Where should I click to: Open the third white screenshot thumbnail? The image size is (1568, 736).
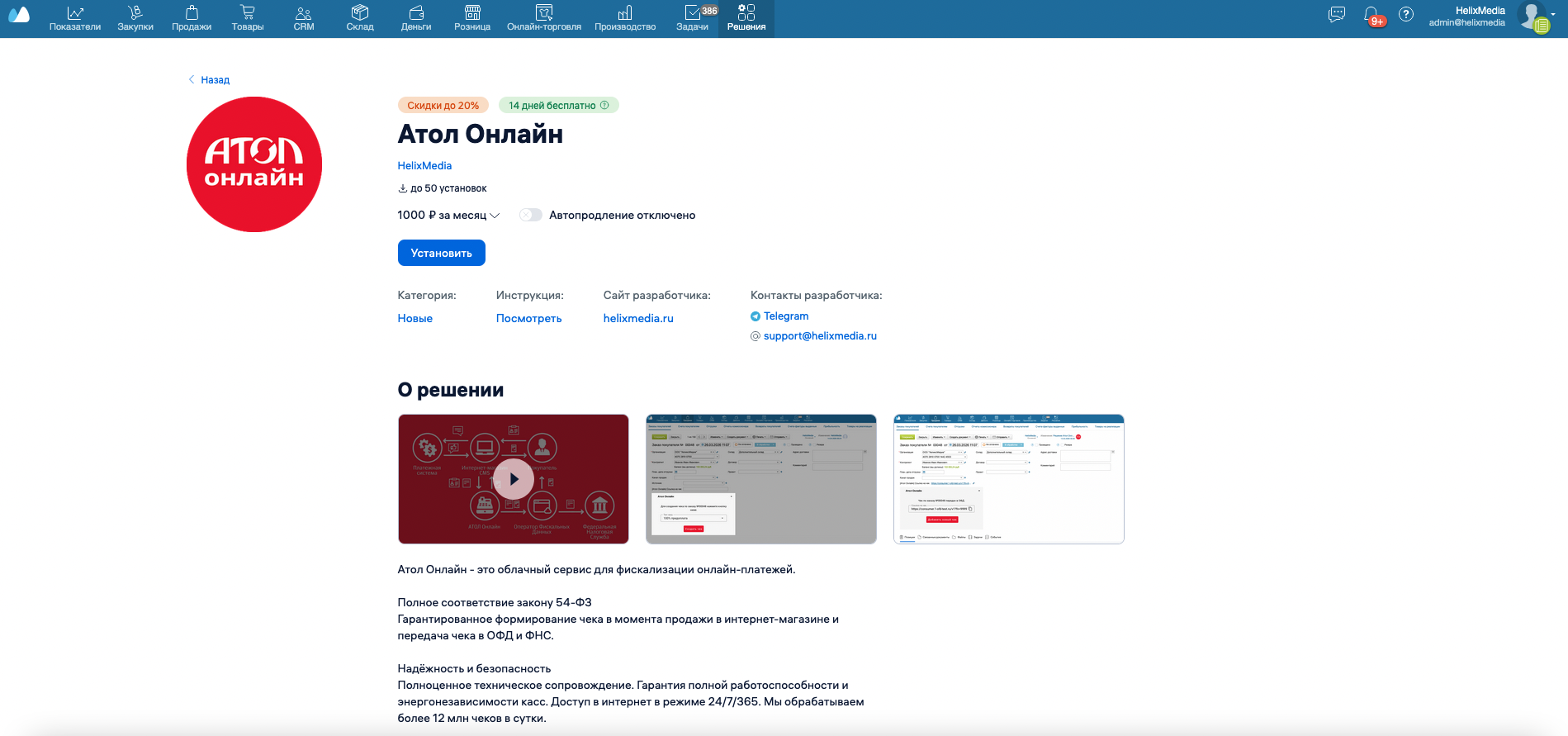click(x=1009, y=479)
